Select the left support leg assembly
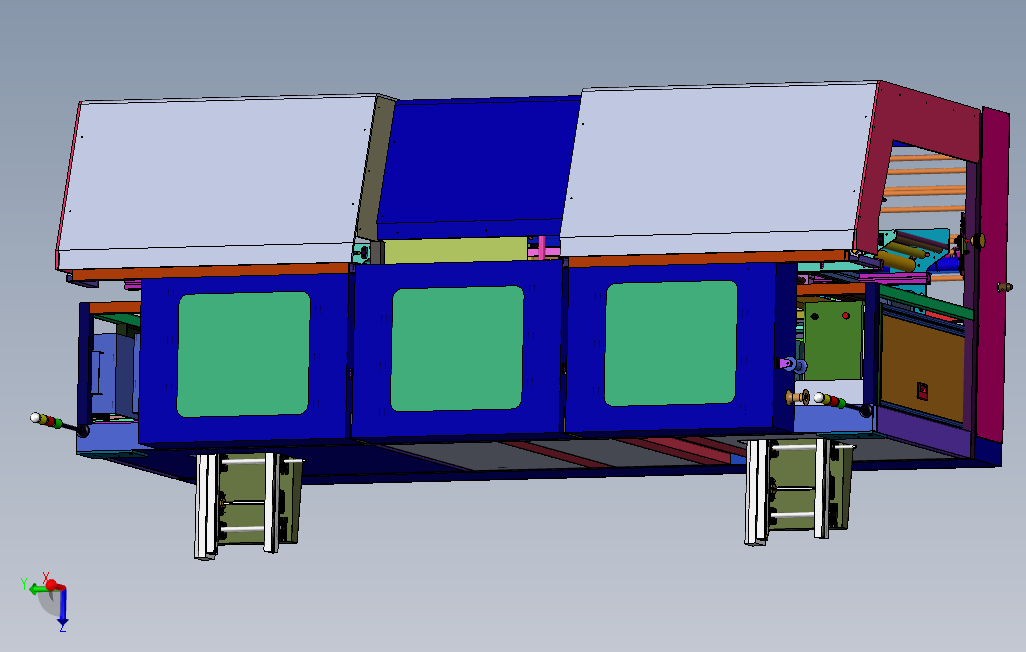 tap(249, 504)
